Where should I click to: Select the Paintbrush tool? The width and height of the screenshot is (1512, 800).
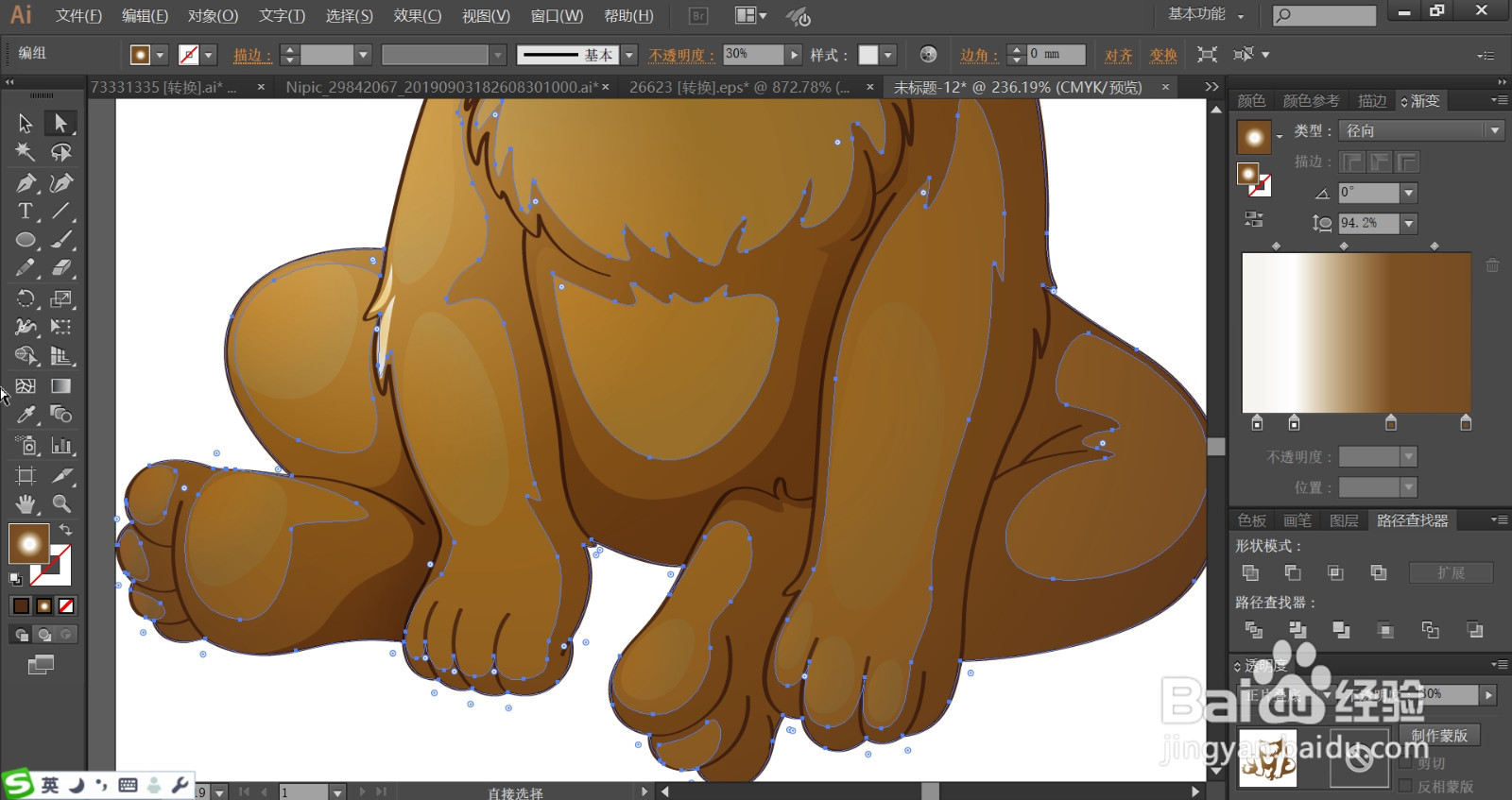pyautogui.click(x=60, y=240)
